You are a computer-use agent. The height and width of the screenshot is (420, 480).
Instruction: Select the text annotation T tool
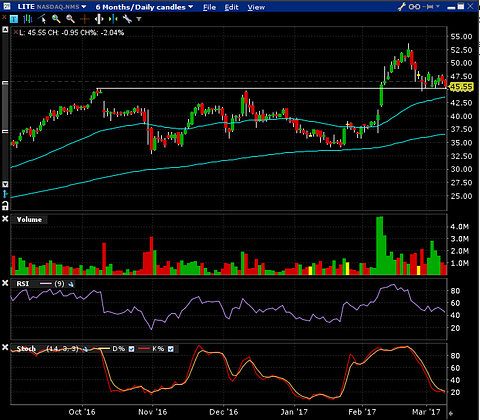pyautogui.click(x=14, y=19)
